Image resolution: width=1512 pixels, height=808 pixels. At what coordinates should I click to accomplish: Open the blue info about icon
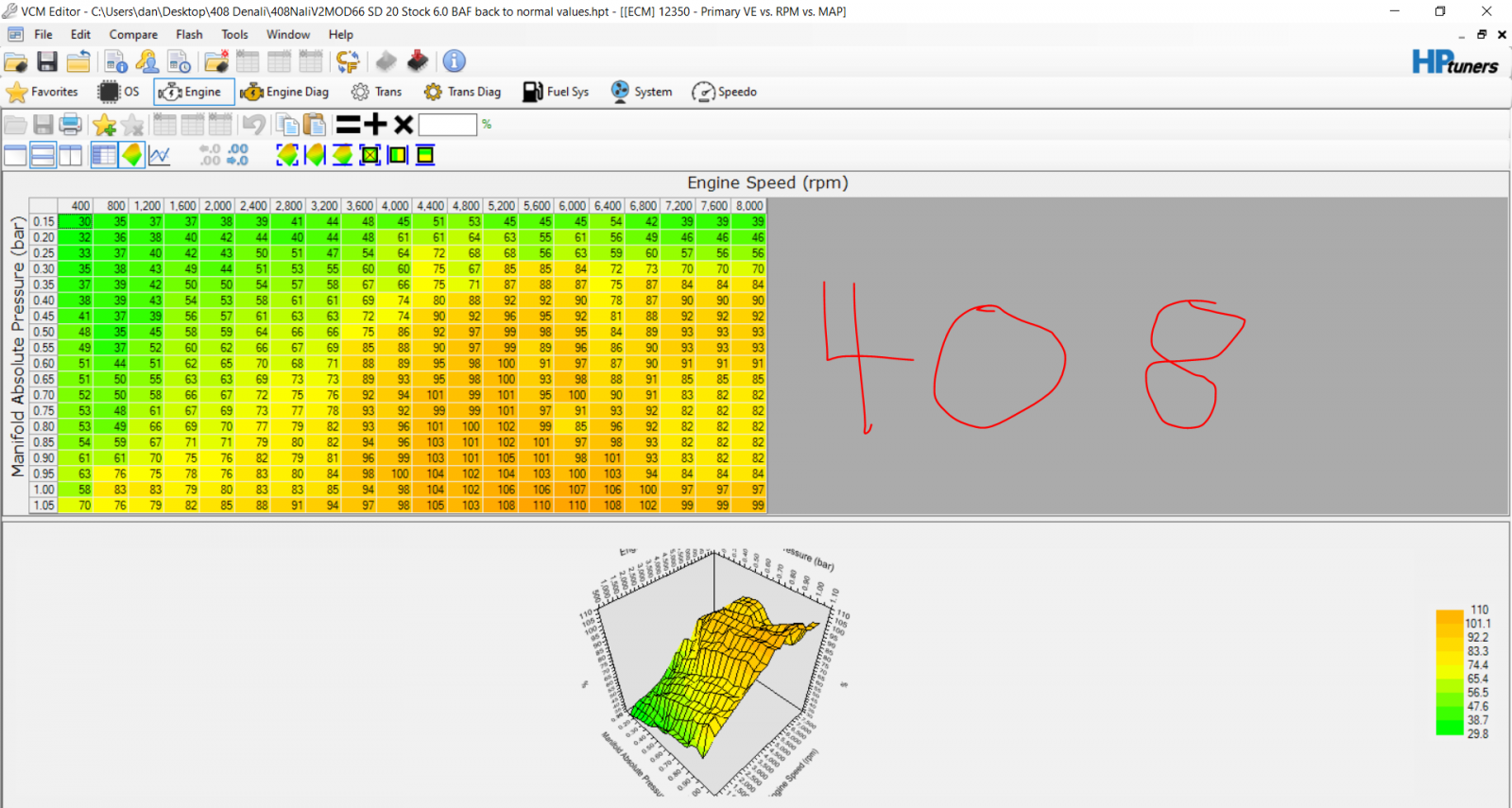pos(455,61)
